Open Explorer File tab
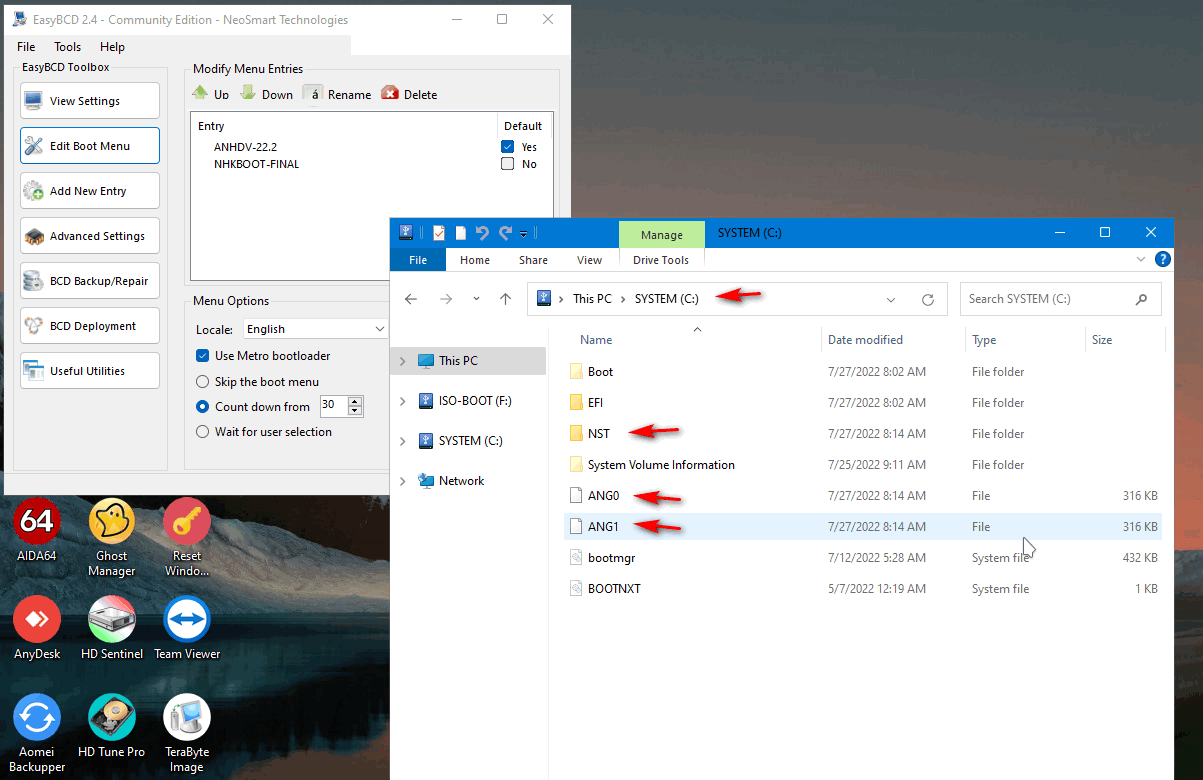Screen dimensions: 1203x780 pos(418,260)
